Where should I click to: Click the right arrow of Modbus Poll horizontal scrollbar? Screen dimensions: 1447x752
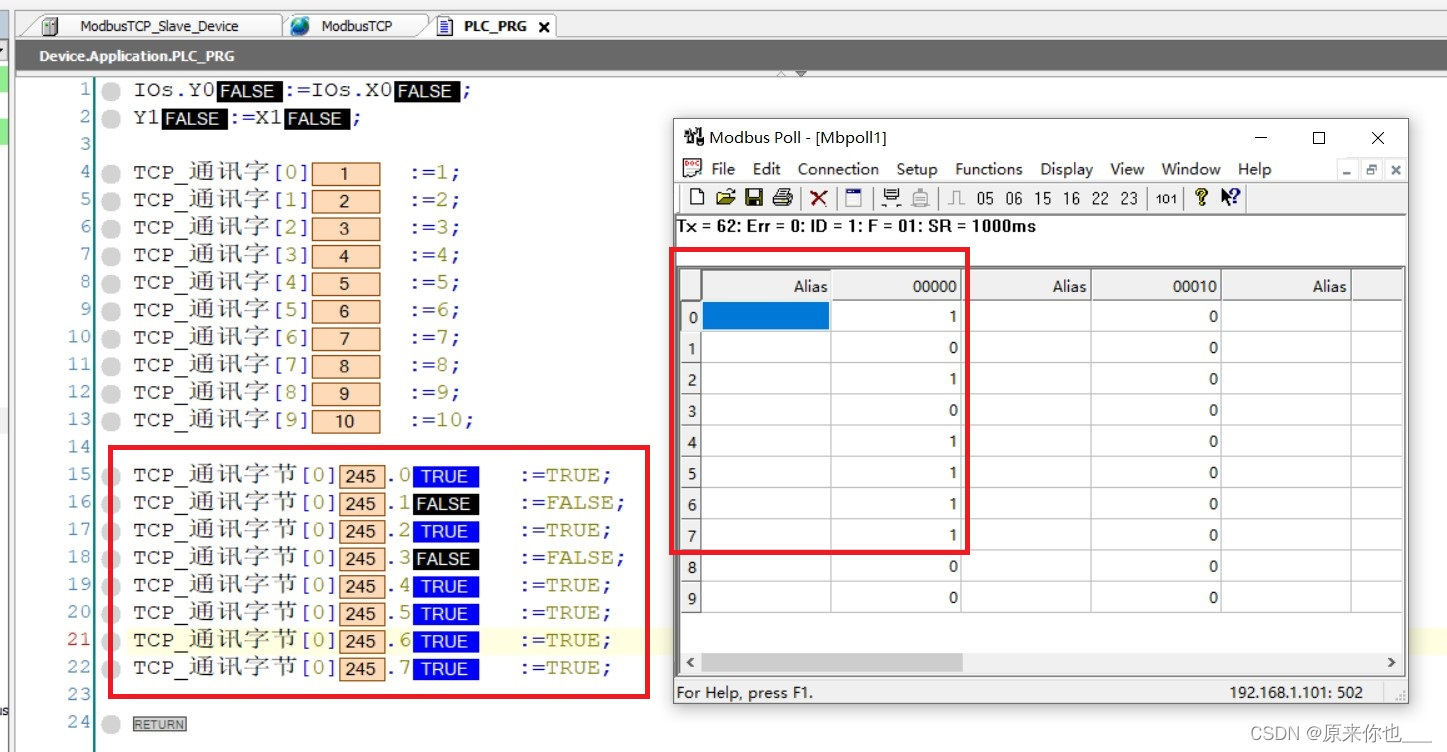(1390, 662)
